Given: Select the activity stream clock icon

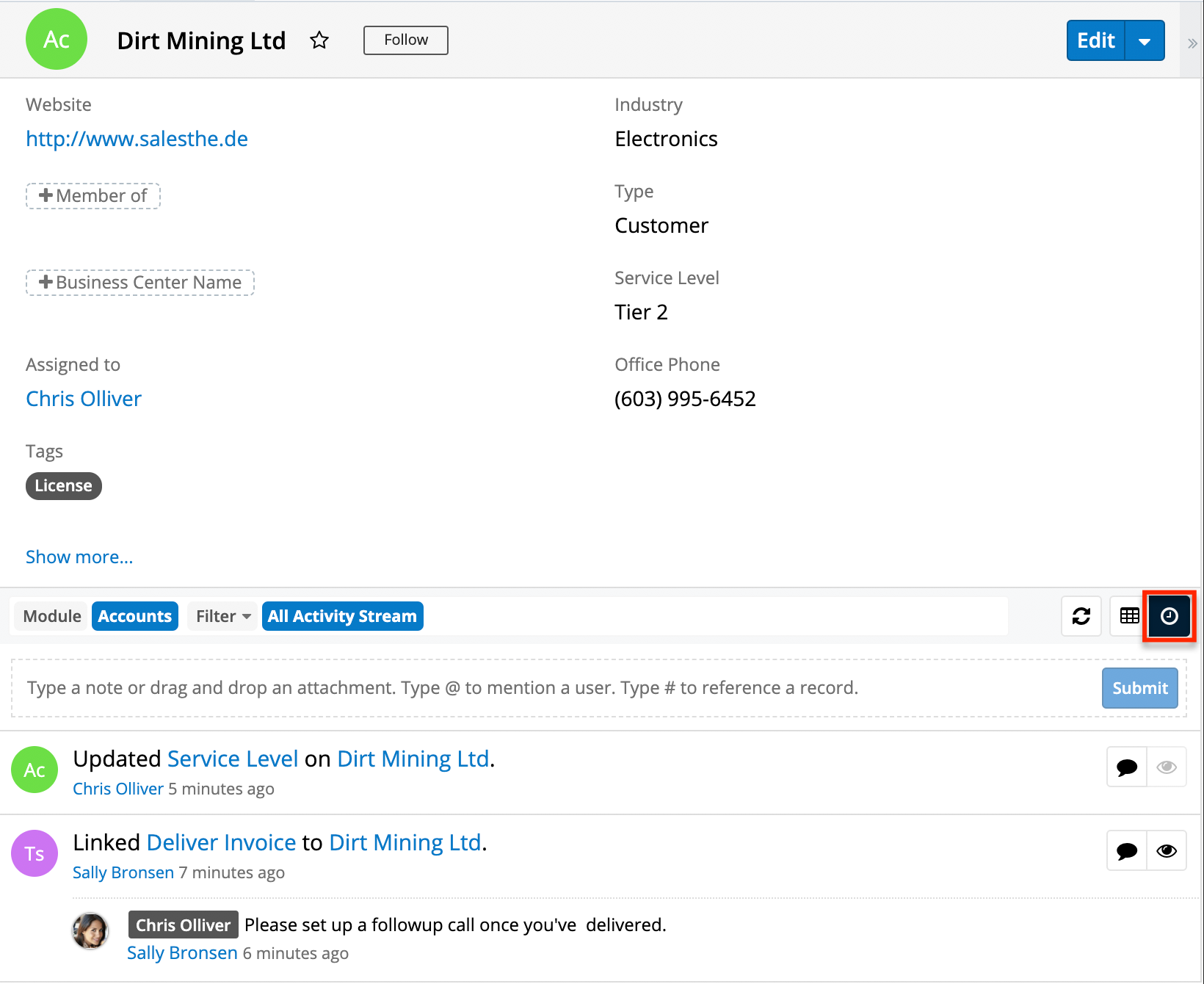Looking at the screenshot, I should [x=1169, y=616].
